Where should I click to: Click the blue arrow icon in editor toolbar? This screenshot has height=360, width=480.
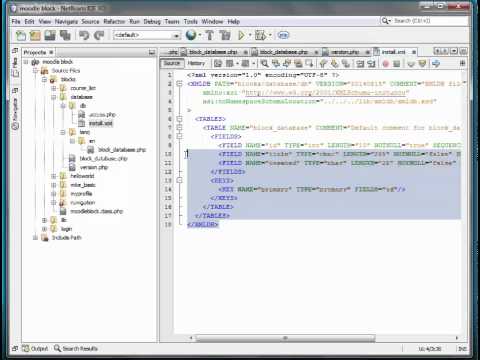point(436,63)
